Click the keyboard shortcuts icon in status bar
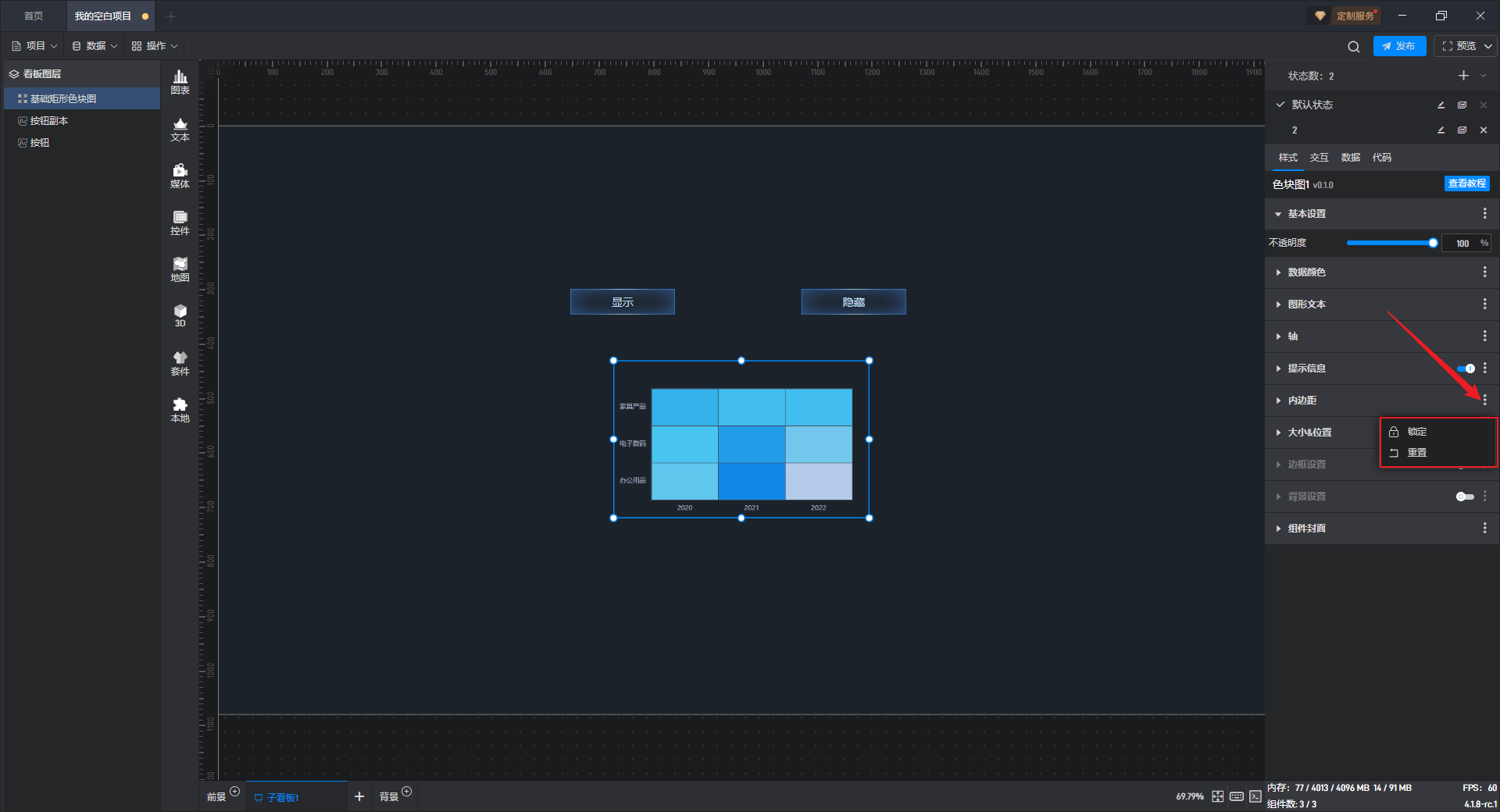This screenshot has width=1500, height=812. pyautogui.click(x=1236, y=796)
